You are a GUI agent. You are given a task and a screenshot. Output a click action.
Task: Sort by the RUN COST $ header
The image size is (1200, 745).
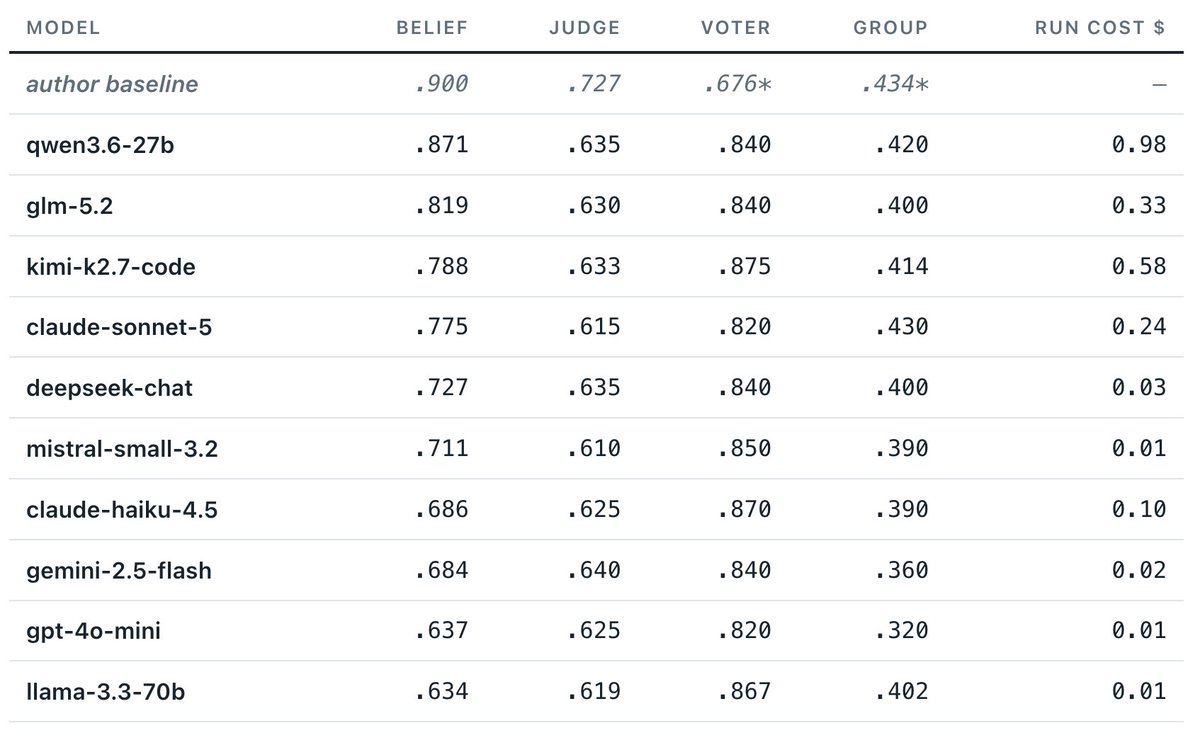[x=1100, y=28]
